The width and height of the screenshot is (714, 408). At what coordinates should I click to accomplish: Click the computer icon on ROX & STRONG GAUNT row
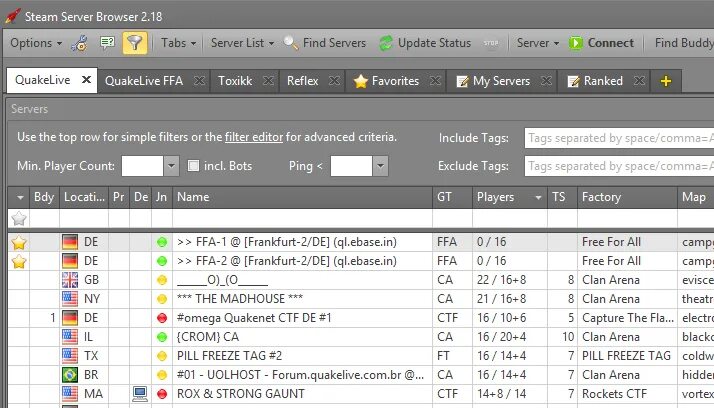tap(140, 394)
